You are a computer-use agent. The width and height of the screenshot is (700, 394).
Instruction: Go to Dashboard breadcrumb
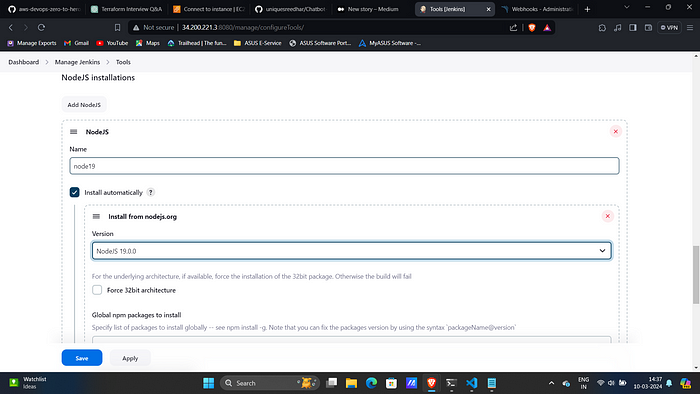[24, 62]
